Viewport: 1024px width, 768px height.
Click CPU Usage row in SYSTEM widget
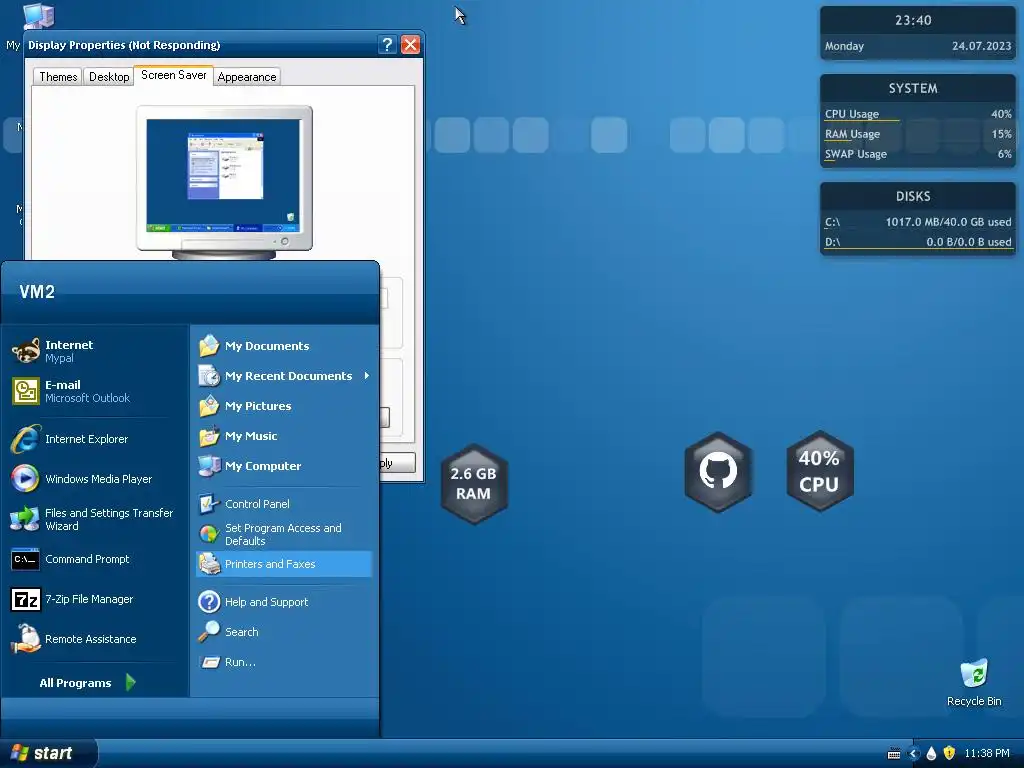click(918, 114)
